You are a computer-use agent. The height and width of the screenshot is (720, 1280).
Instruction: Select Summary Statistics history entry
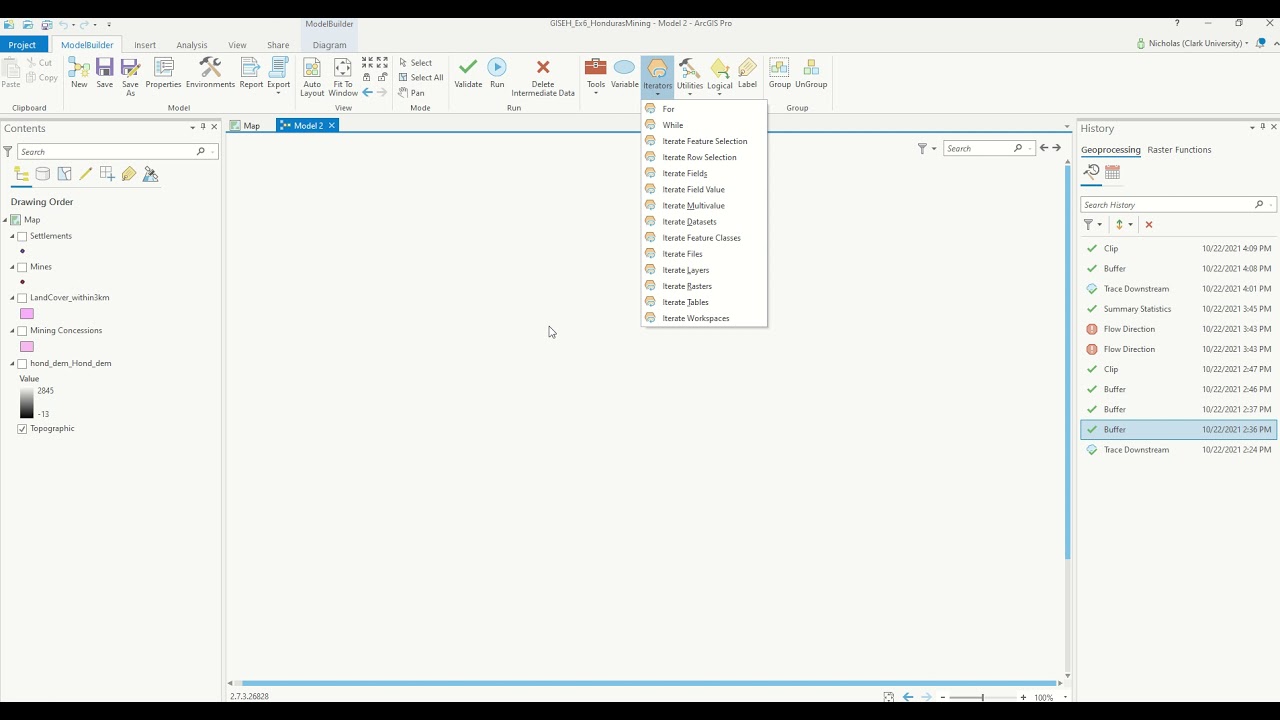pos(1179,309)
